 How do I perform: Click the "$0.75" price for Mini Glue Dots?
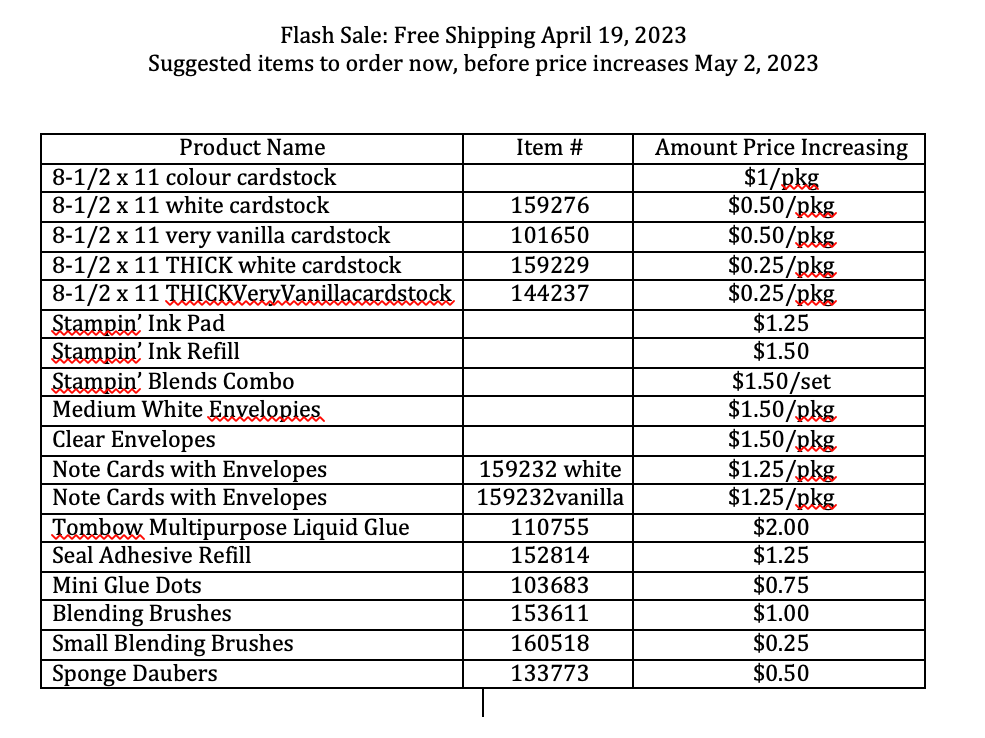click(x=781, y=585)
